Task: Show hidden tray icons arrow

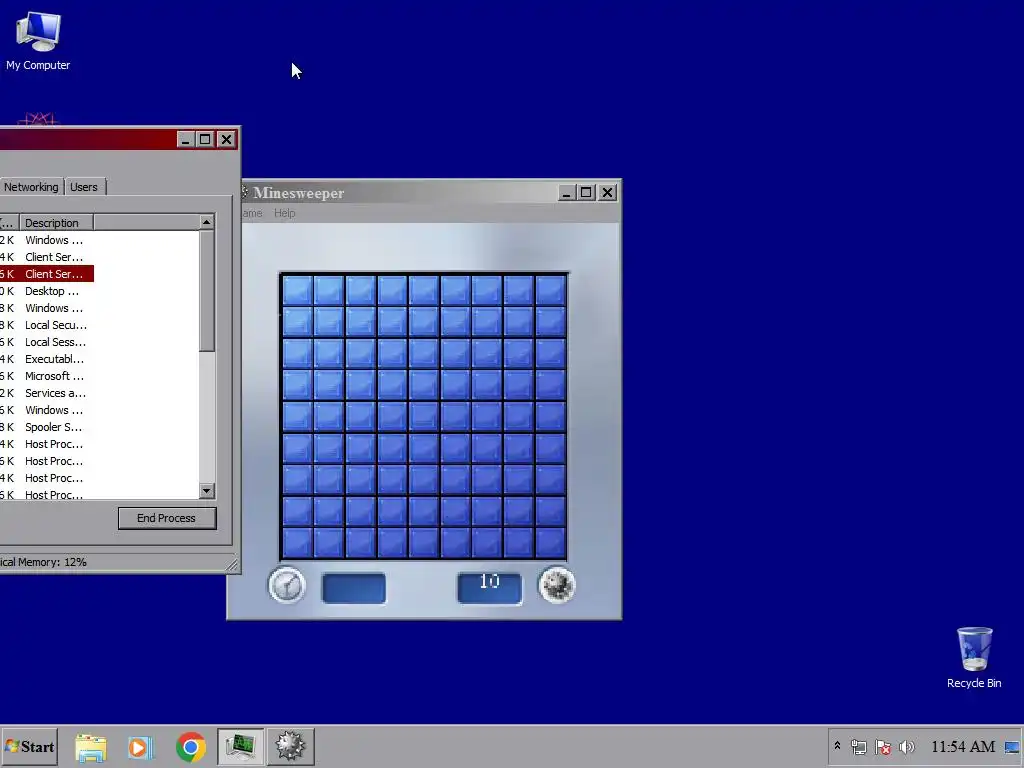Action: pyautogui.click(x=837, y=746)
